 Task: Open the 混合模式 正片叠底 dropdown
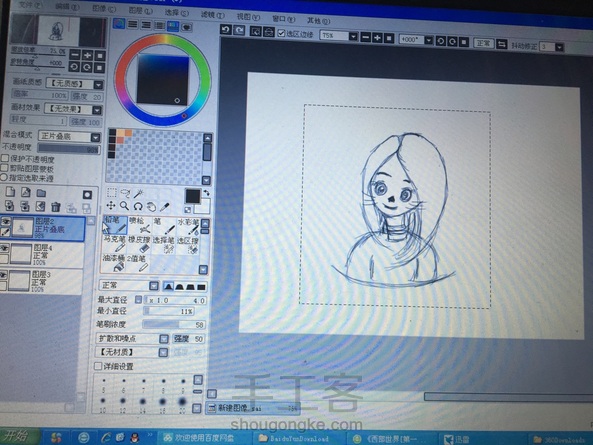click(69, 136)
